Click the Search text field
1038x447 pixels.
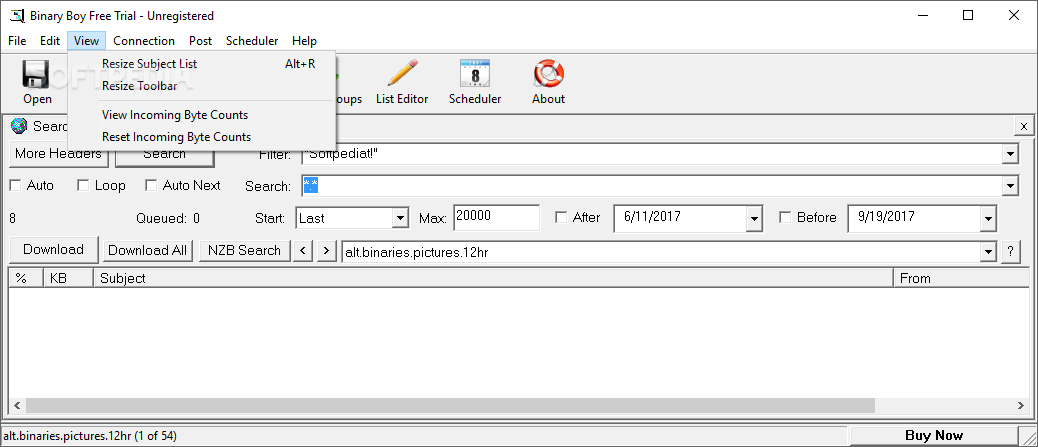(652, 186)
